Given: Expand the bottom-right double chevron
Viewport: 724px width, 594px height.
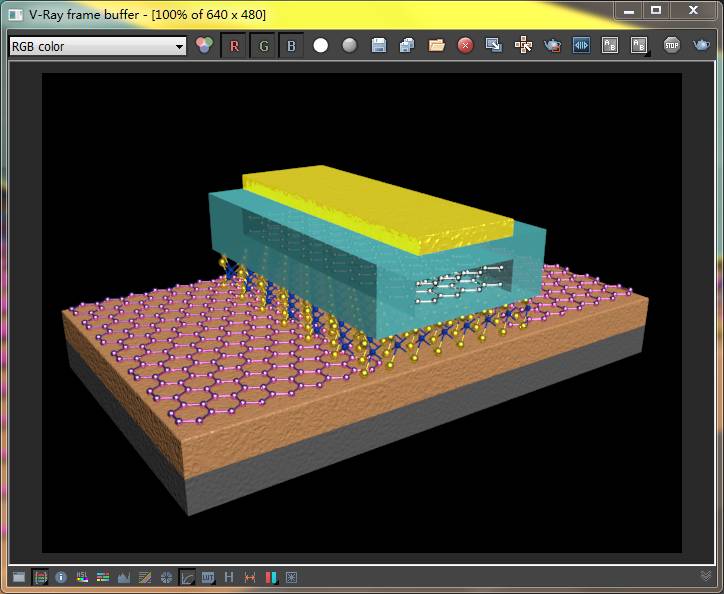Looking at the screenshot, I should (706, 577).
